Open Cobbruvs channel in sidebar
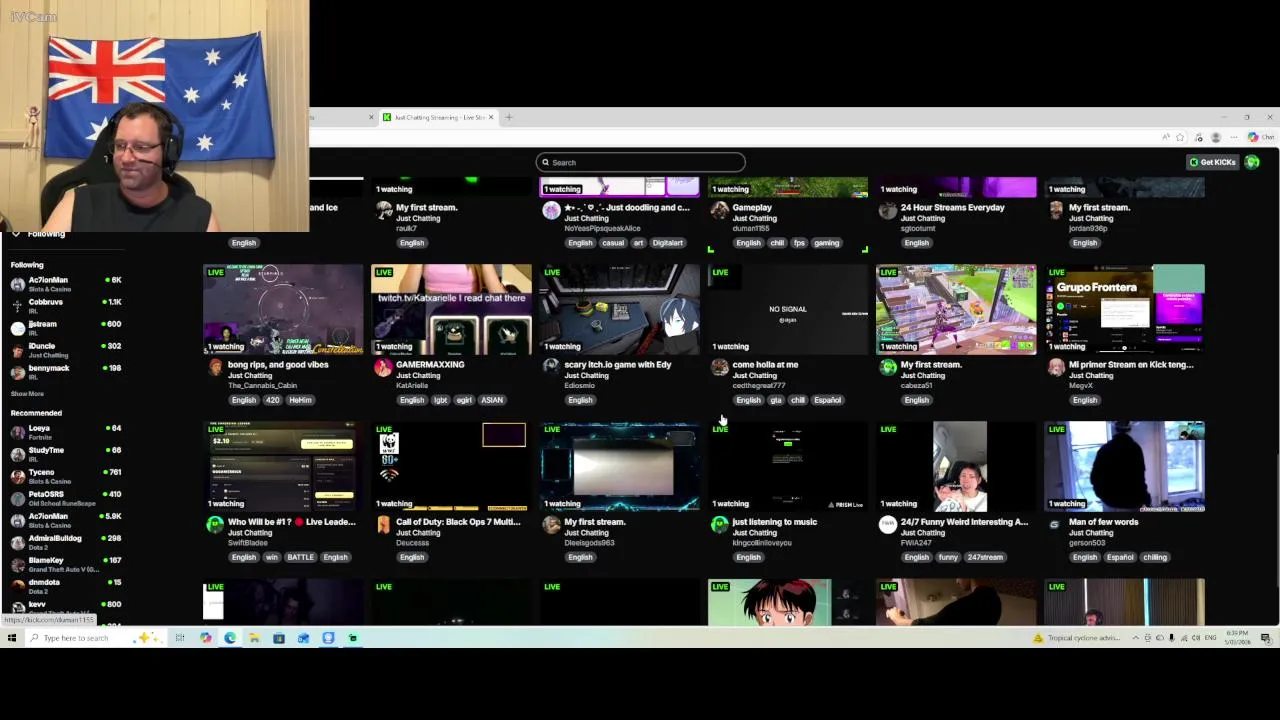This screenshot has height=720, width=1280. [65, 306]
